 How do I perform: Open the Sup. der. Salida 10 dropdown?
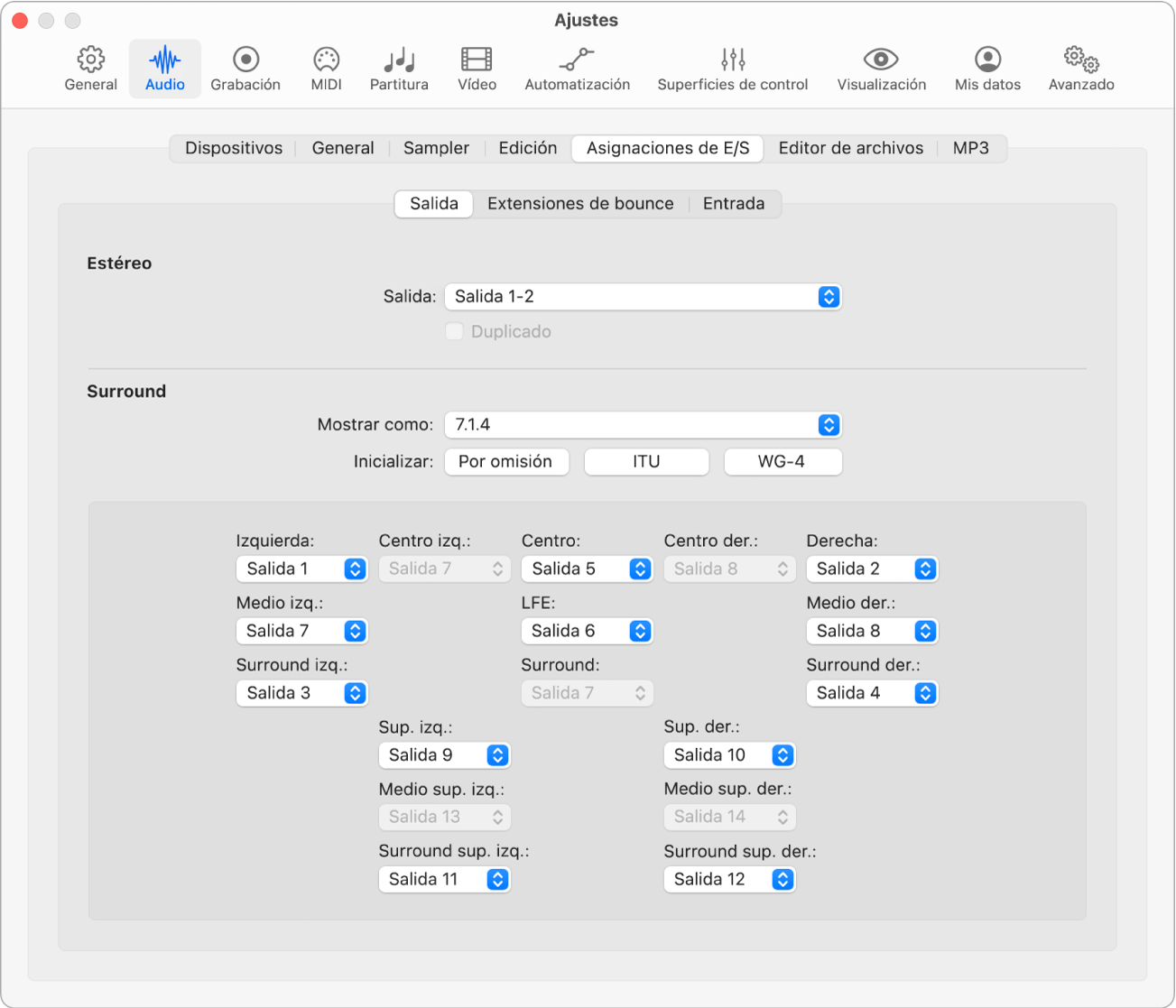[x=729, y=755]
